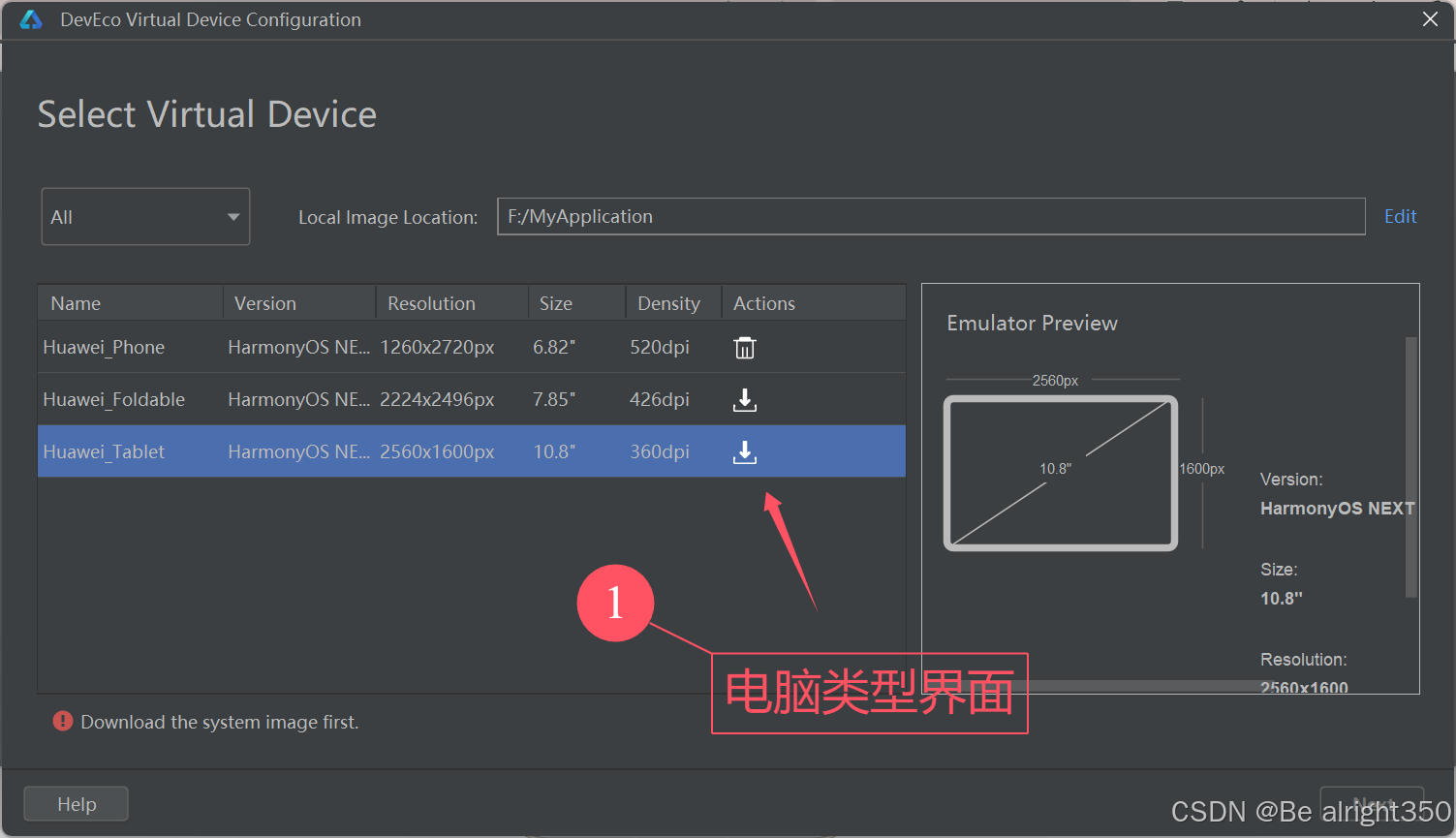Click the Actions column header

click(x=814, y=303)
